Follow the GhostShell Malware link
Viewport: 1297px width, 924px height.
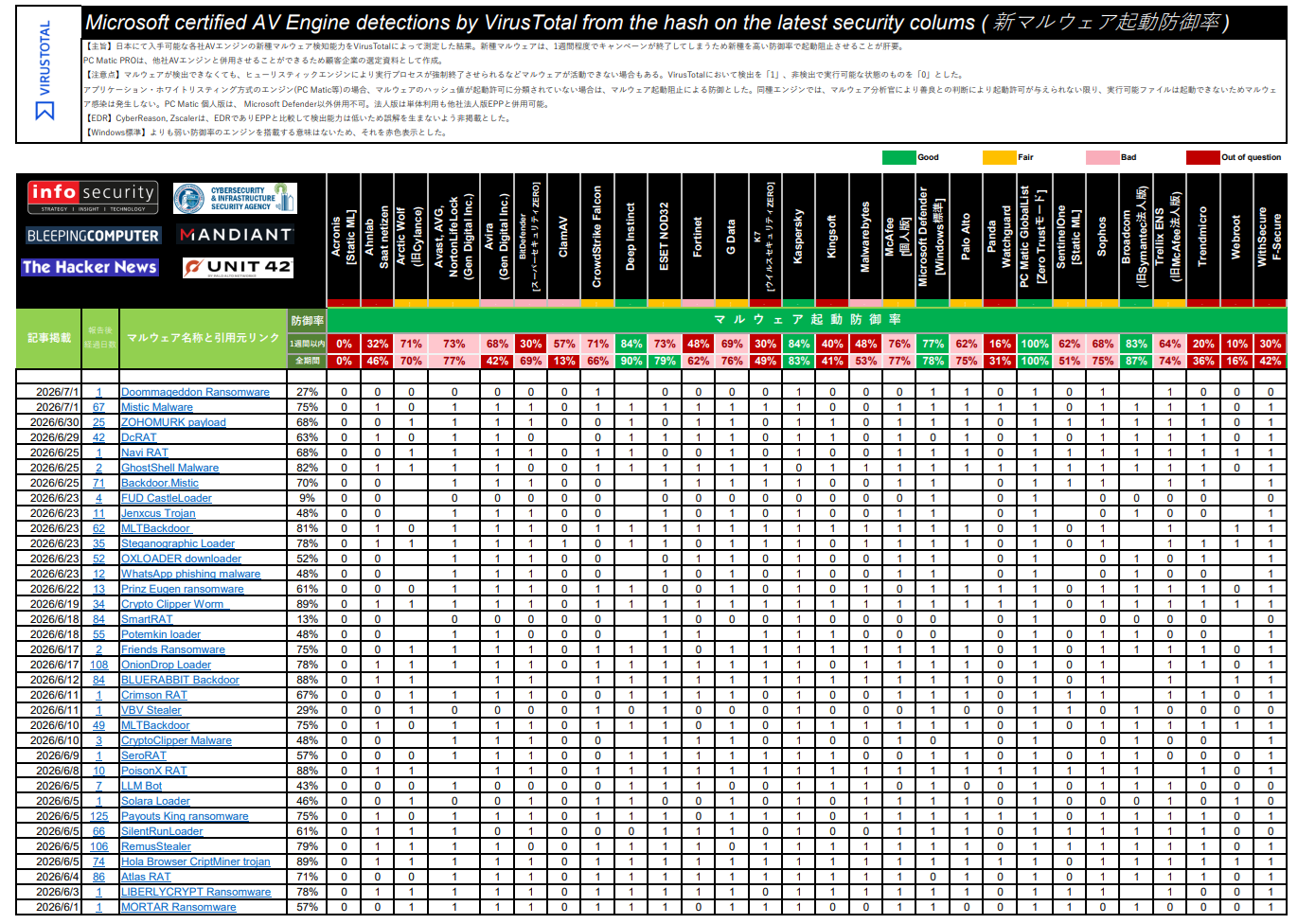pyautogui.click(x=169, y=468)
